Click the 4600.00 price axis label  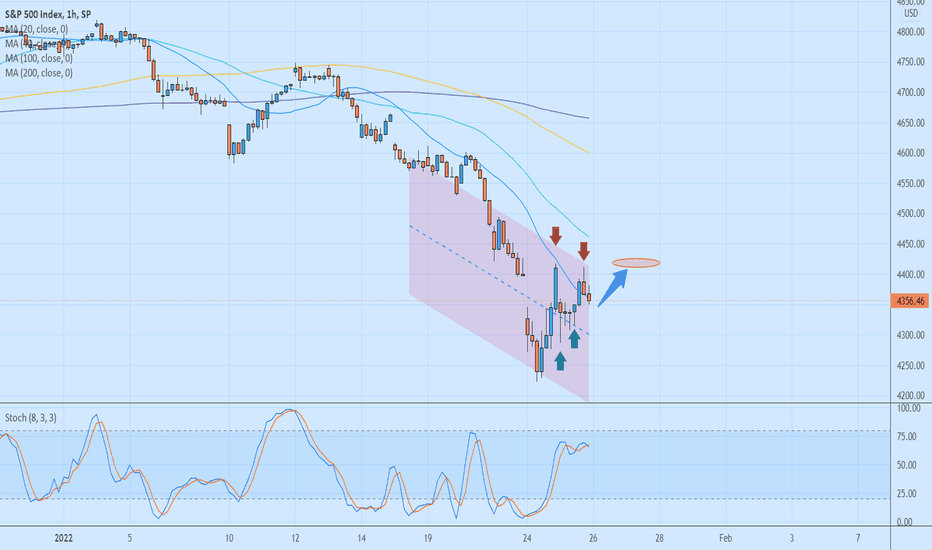(x=911, y=153)
